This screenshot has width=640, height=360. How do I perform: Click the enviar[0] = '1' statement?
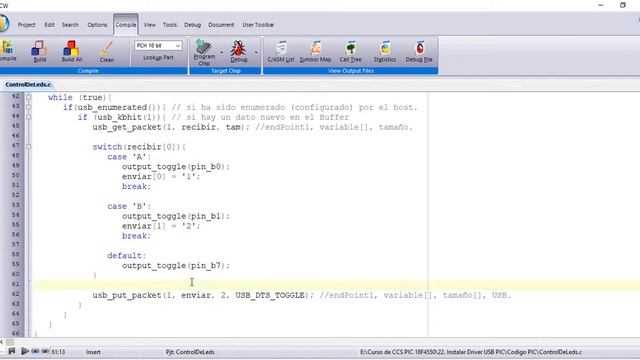click(x=161, y=176)
